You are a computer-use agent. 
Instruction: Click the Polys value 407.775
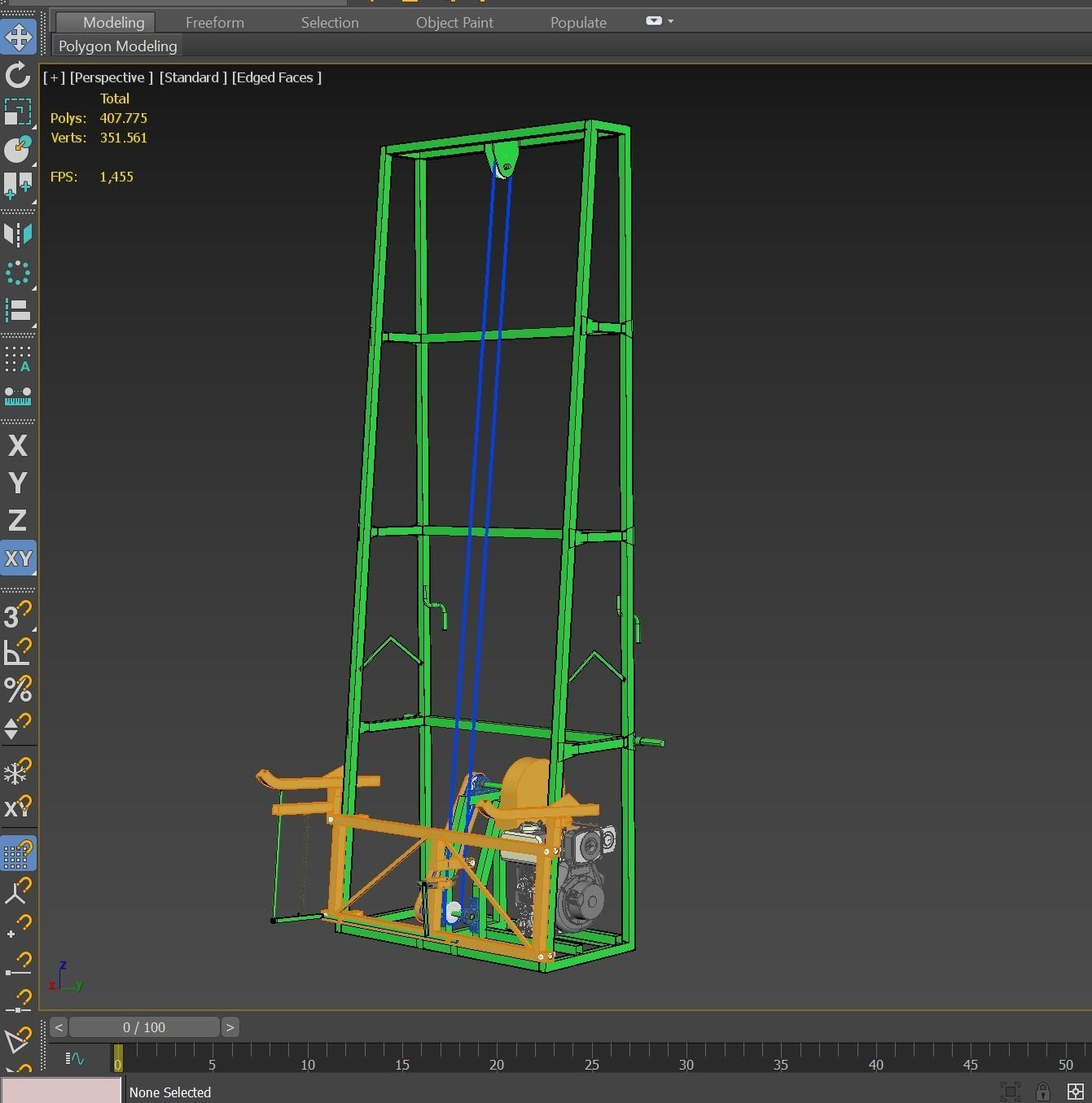[x=123, y=118]
